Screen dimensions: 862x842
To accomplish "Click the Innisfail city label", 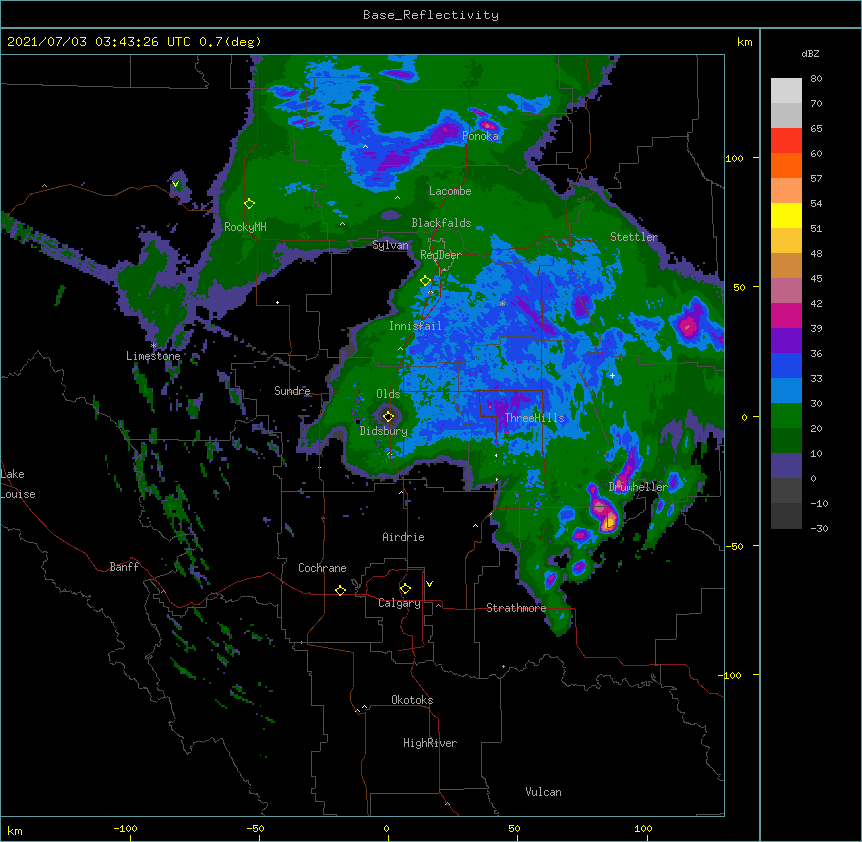I will pyautogui.click(x=415, y=326).
